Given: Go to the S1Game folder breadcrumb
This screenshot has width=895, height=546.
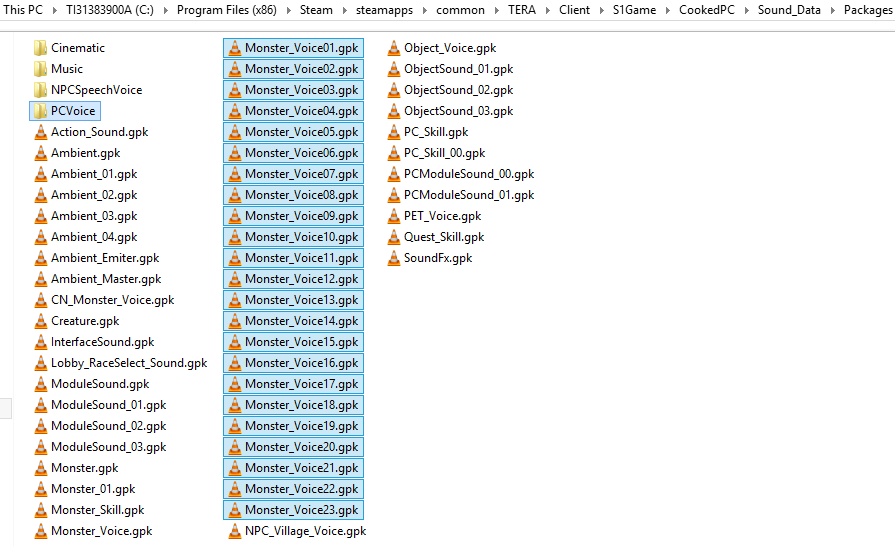Looking at the screenshot, I should (x=634, y=10).
